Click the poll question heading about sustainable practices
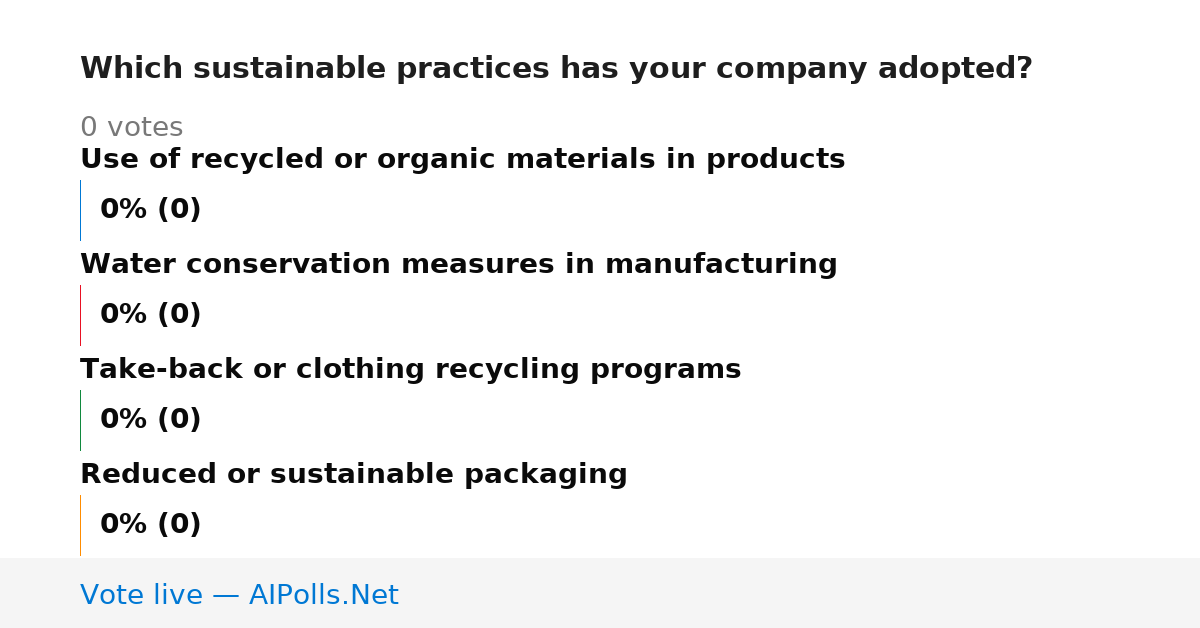 click(x=556, y=69)
